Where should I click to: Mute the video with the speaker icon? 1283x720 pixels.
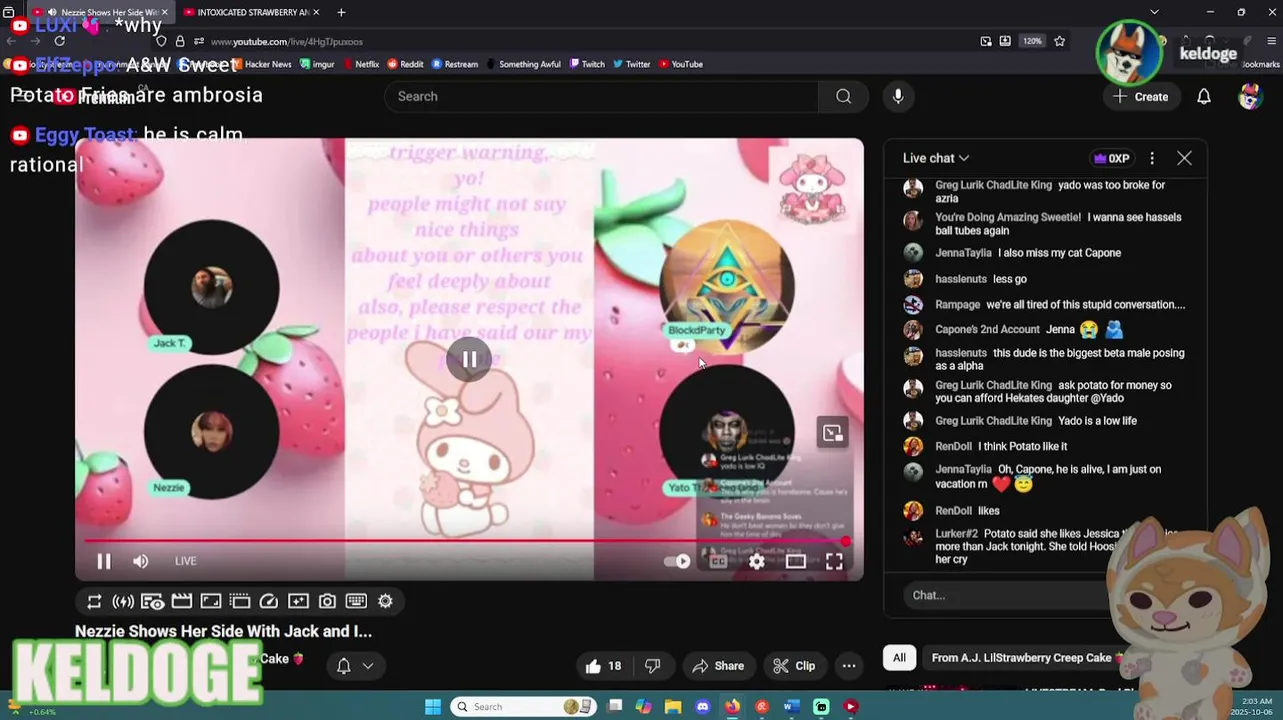pyautogui.click(x=141, y=561)
